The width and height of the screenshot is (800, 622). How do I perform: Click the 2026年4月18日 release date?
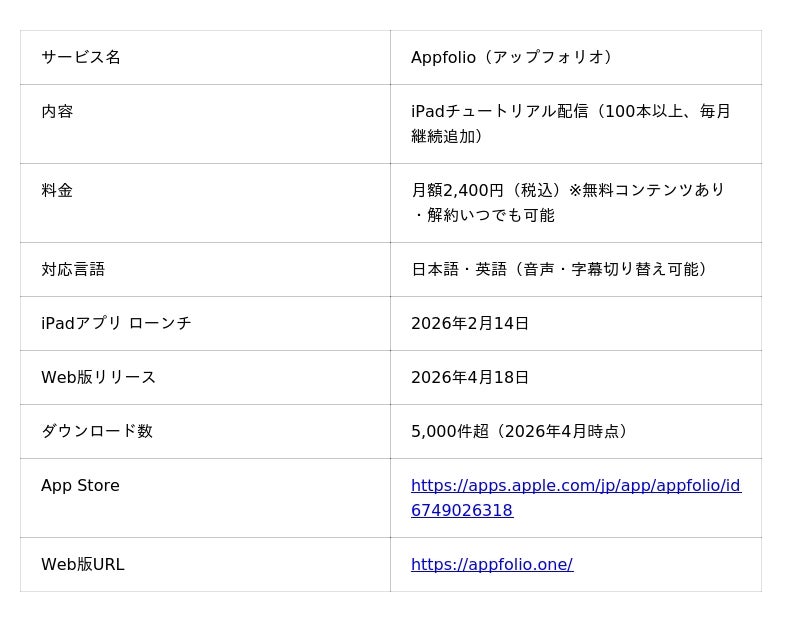point(470,378)
